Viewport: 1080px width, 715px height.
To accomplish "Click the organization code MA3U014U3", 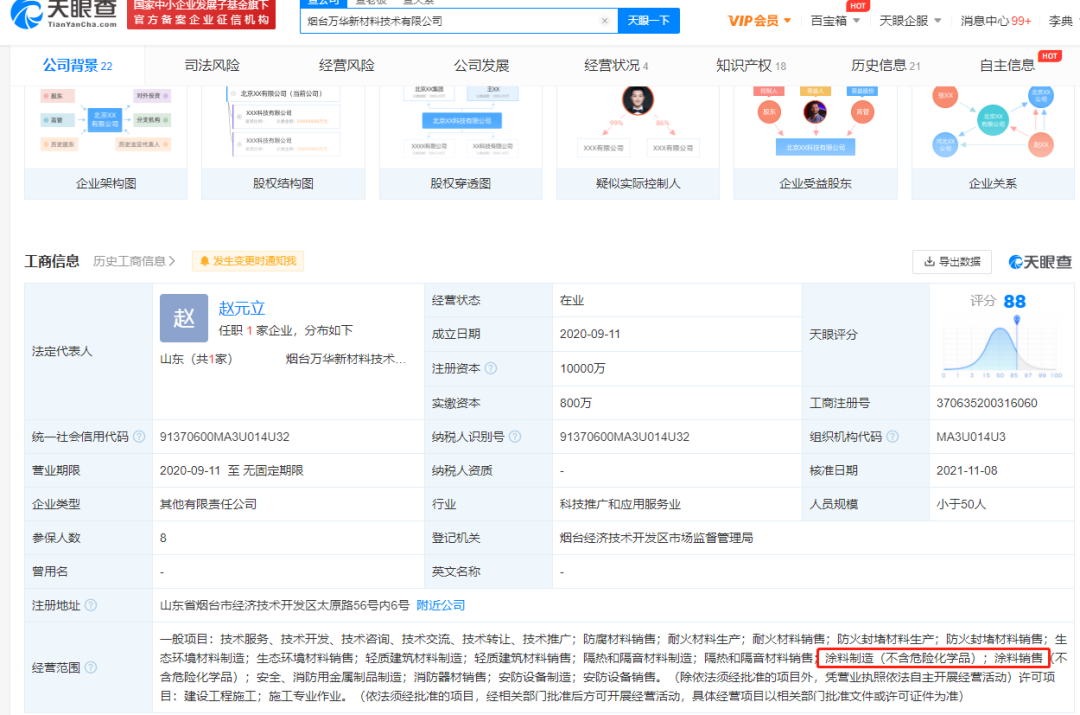I will click(970, 437).
